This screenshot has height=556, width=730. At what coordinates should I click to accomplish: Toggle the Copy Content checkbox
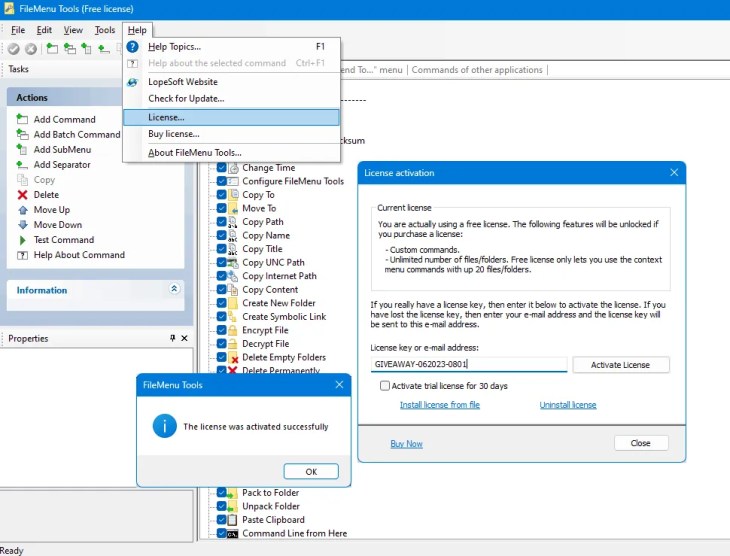coord(222,289)
